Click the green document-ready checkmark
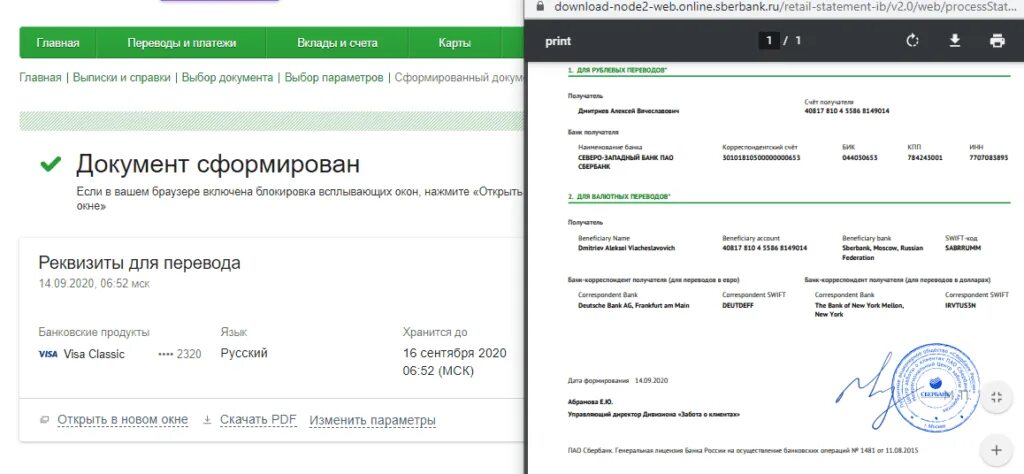 50,164
